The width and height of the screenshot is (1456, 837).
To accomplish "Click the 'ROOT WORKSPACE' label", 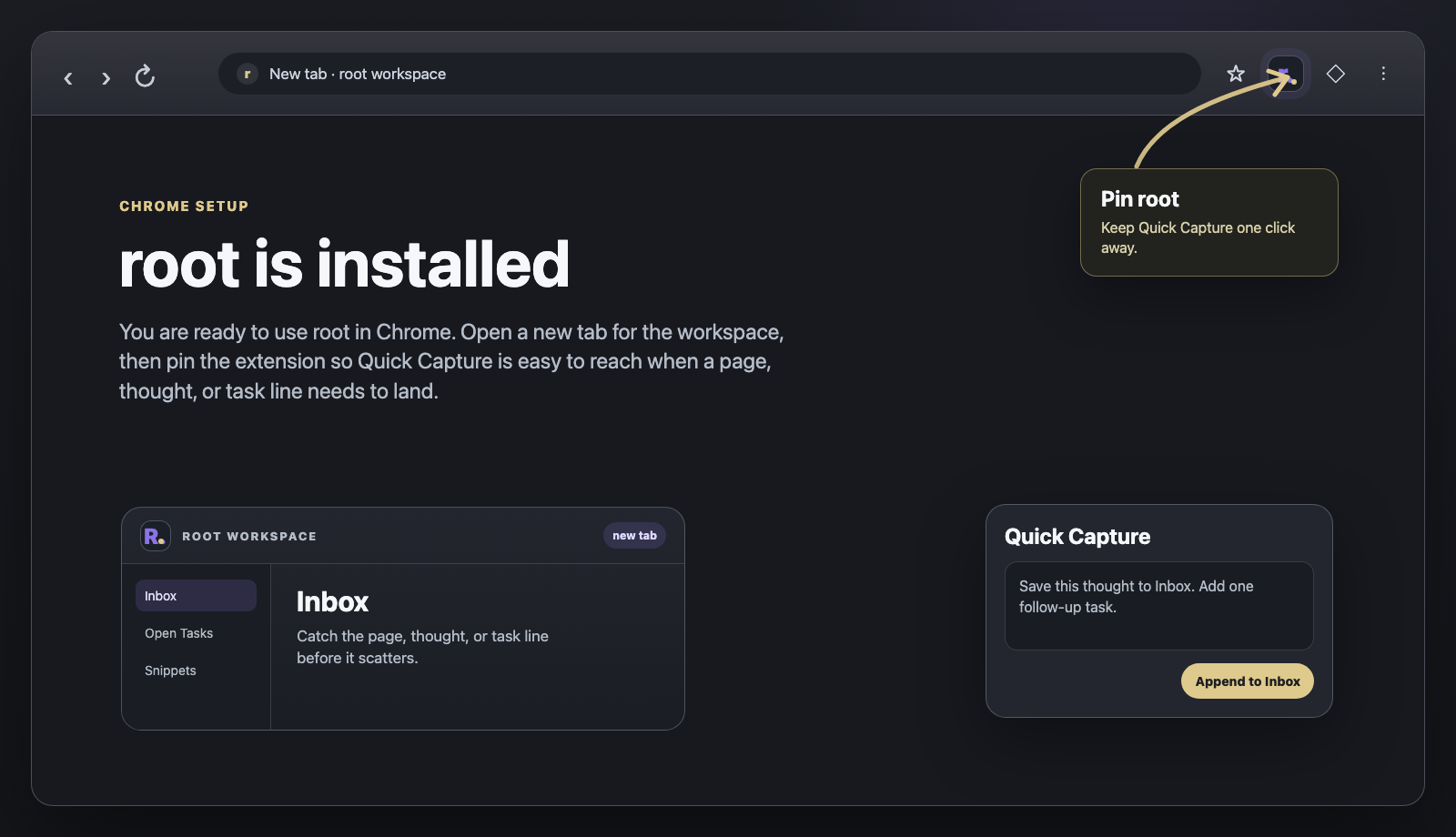I will tap(249, 537).
